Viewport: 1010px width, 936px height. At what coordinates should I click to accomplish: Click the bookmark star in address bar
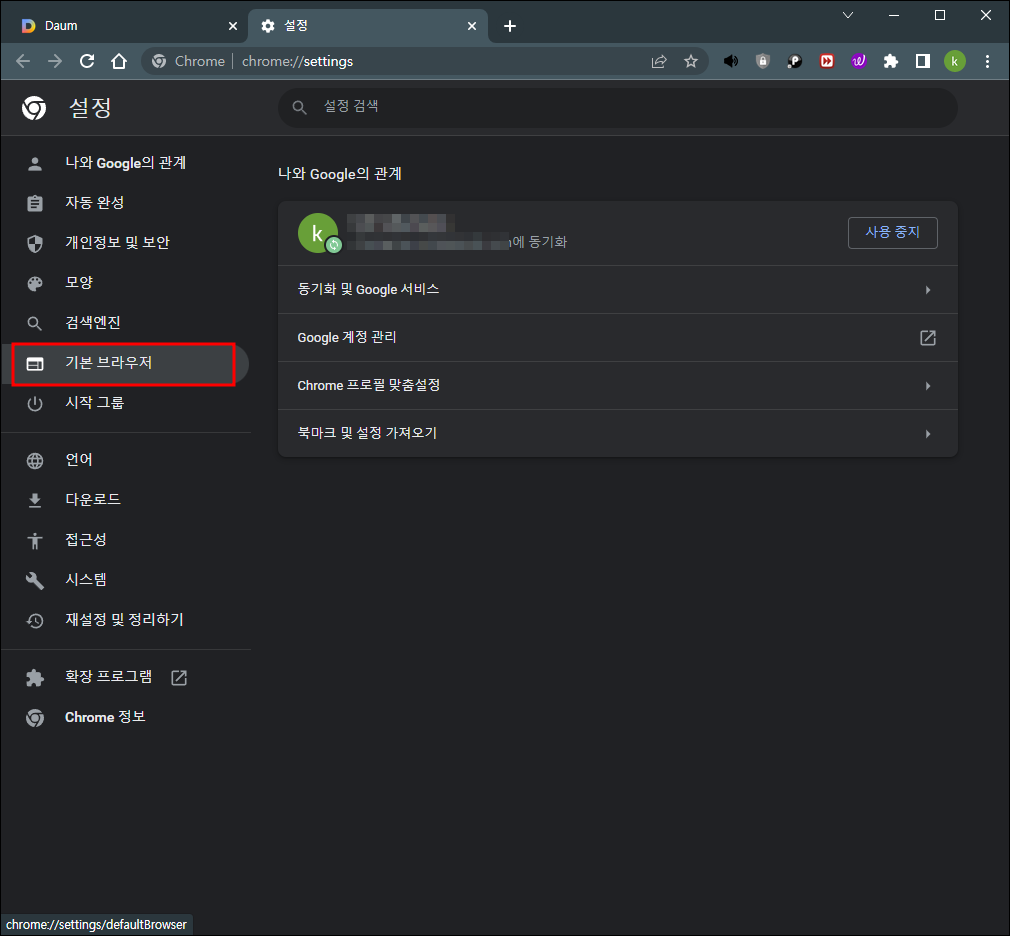691,61
